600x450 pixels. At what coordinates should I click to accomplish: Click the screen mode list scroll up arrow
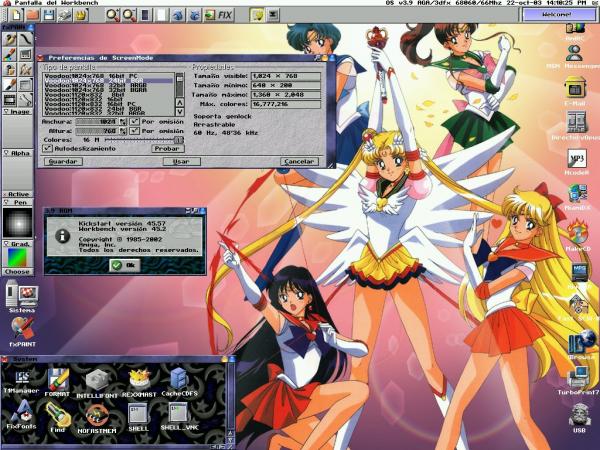coord(179,103)
